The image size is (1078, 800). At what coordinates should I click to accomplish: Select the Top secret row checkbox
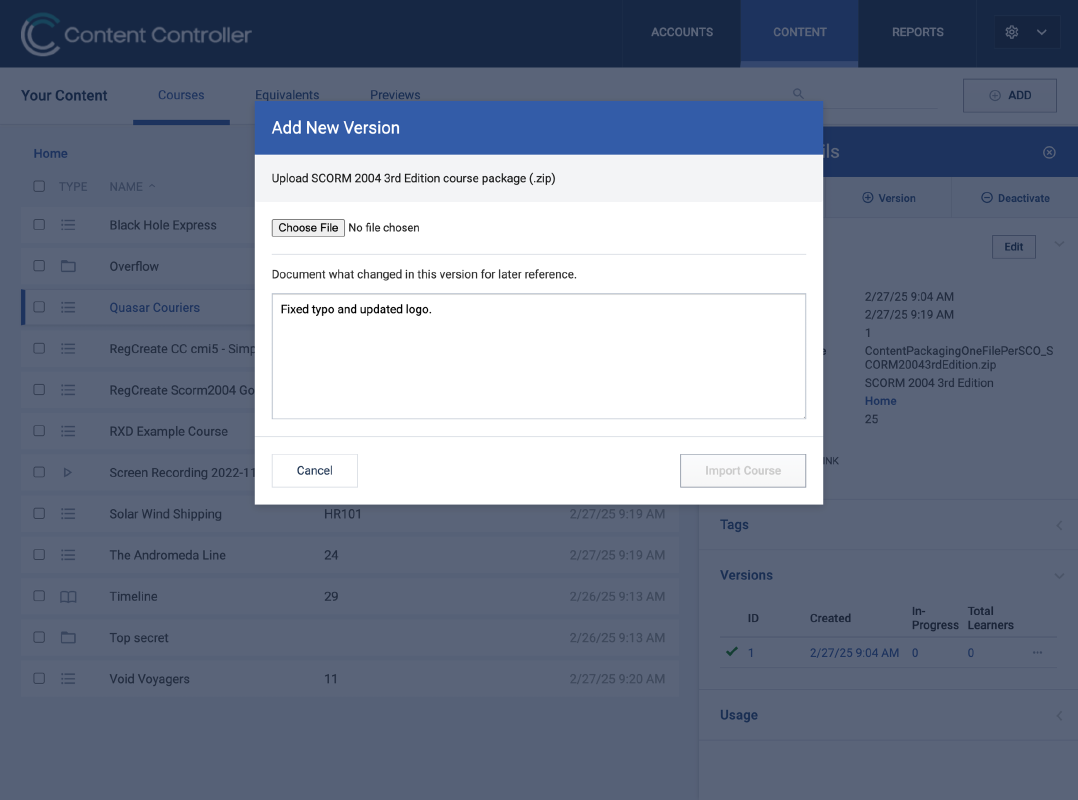(x=39, y=637)
